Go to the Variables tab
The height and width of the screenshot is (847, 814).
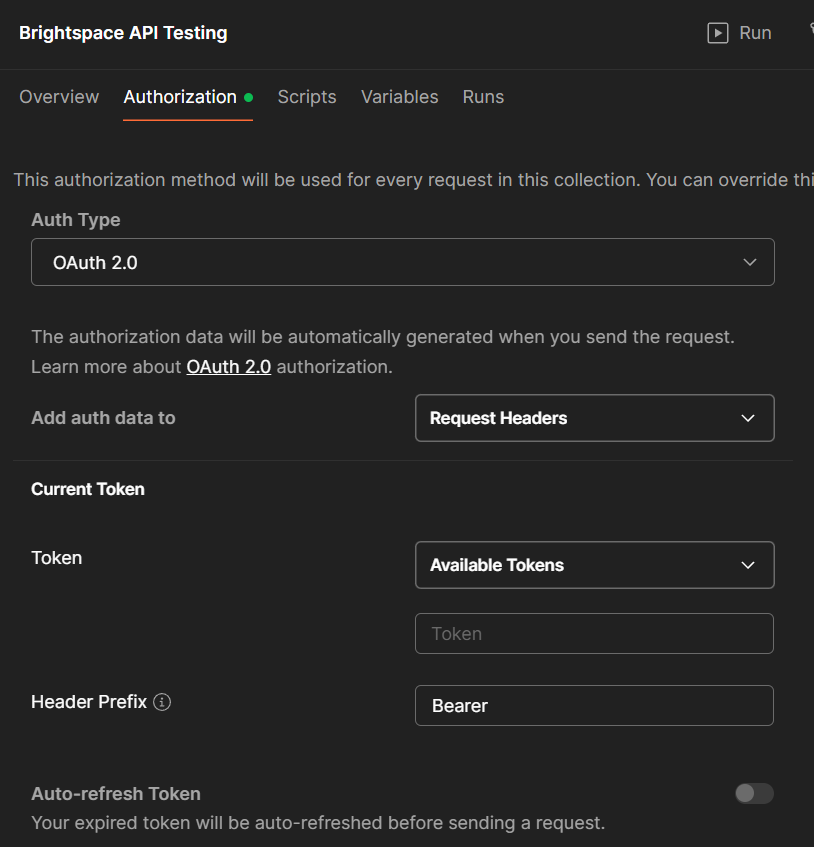[x=399, y=97]
